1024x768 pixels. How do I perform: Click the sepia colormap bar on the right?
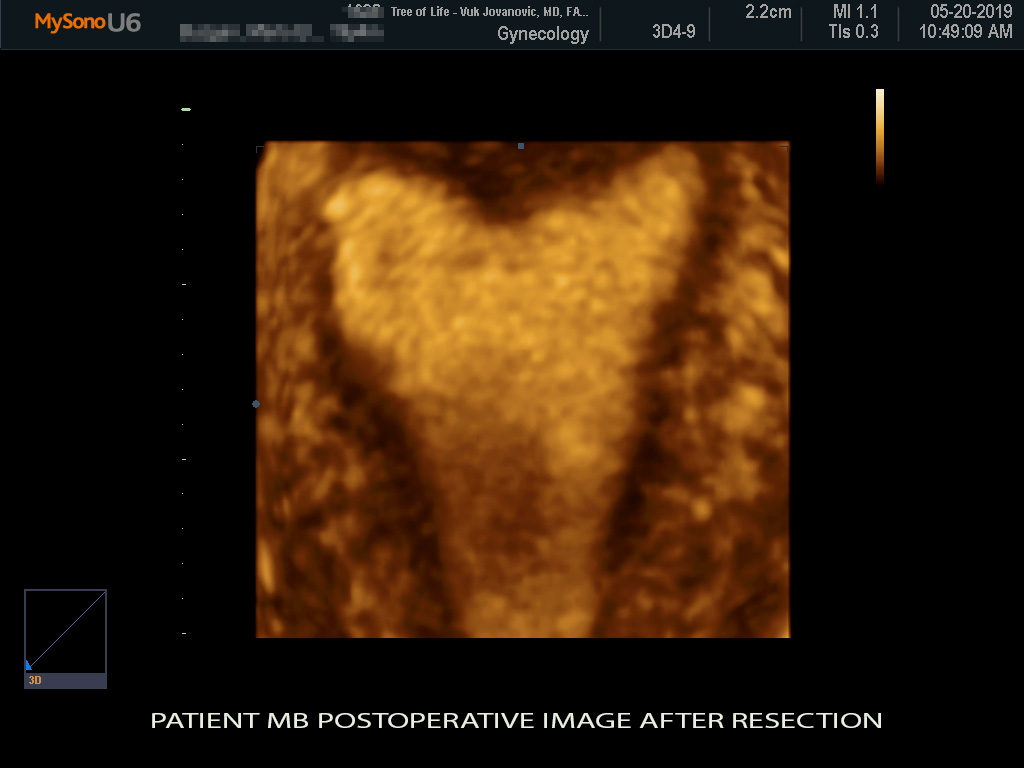878,135
